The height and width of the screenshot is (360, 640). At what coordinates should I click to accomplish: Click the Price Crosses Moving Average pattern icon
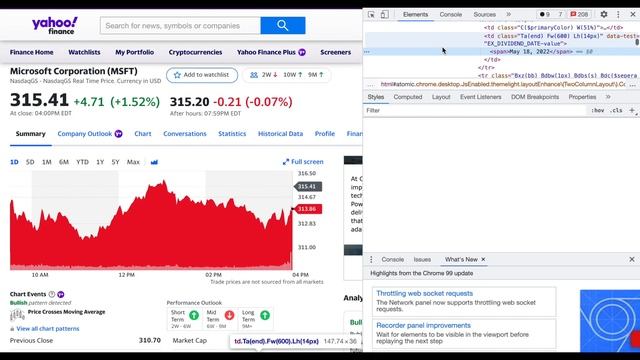pos(17,316)
